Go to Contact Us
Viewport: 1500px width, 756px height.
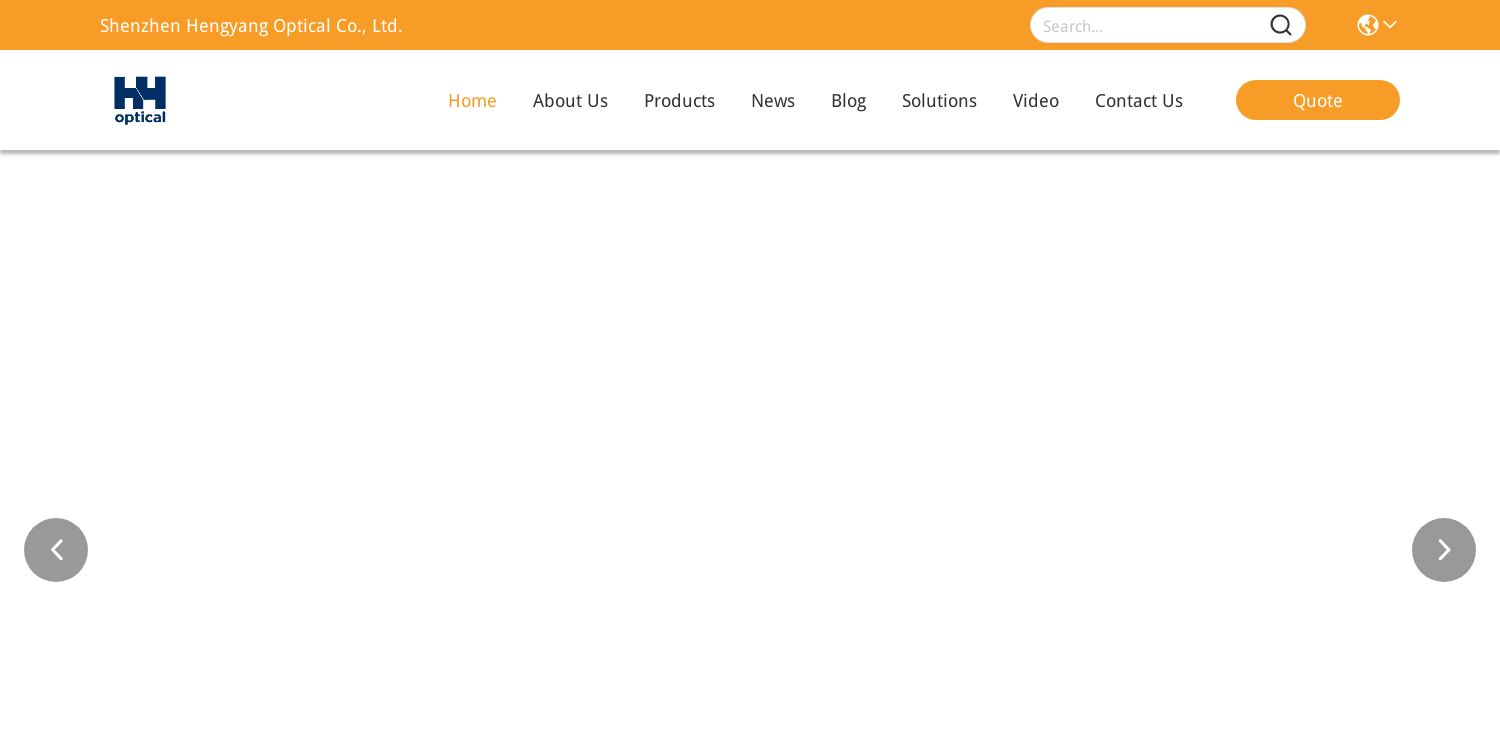(1139, 100)
